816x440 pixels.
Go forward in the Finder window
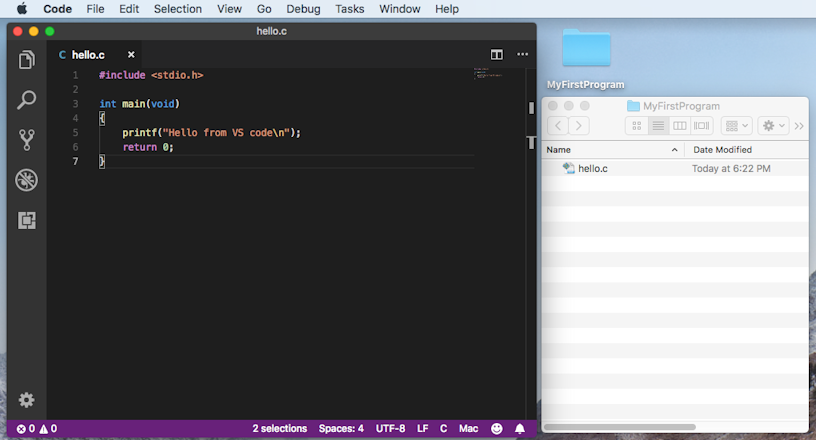pos(579,125)
